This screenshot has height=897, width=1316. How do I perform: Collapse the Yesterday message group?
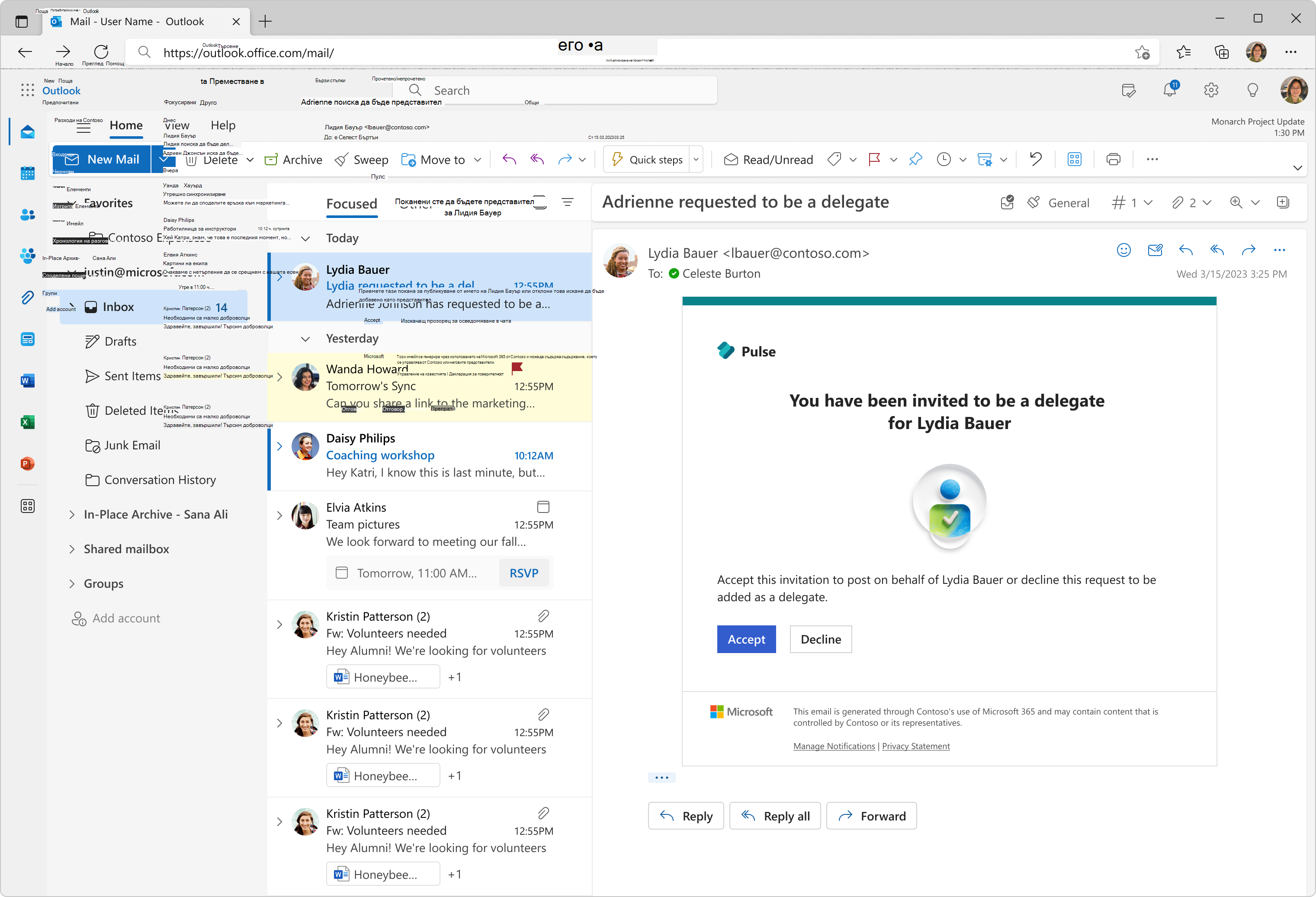(305, 339)
